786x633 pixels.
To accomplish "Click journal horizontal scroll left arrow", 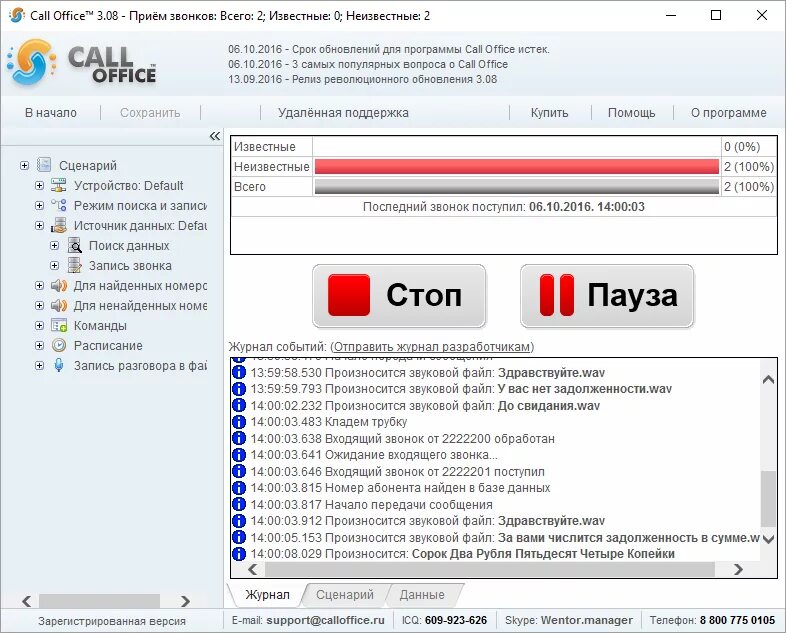I will (253, 569).
